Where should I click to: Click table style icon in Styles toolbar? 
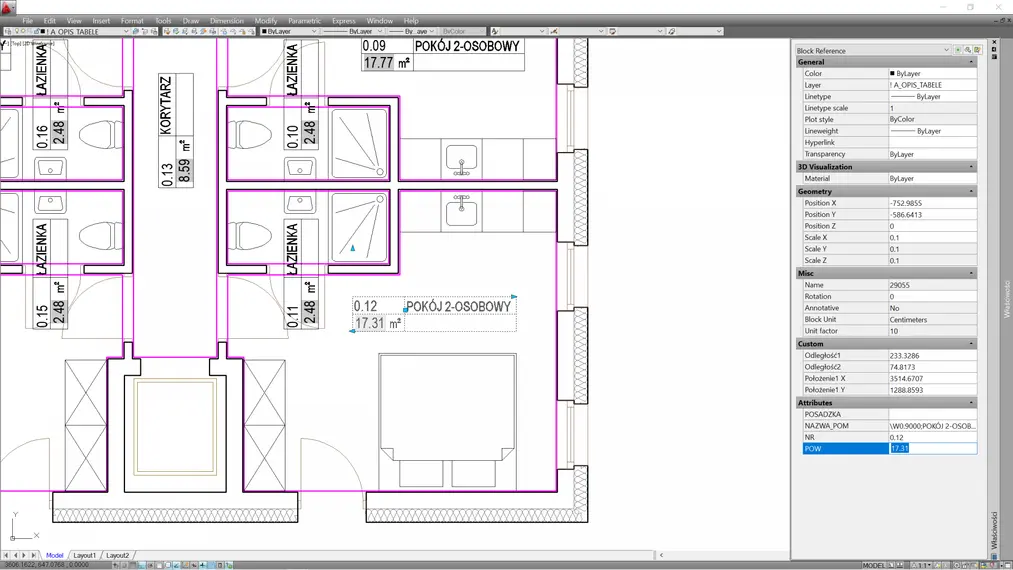click(612, 31)
